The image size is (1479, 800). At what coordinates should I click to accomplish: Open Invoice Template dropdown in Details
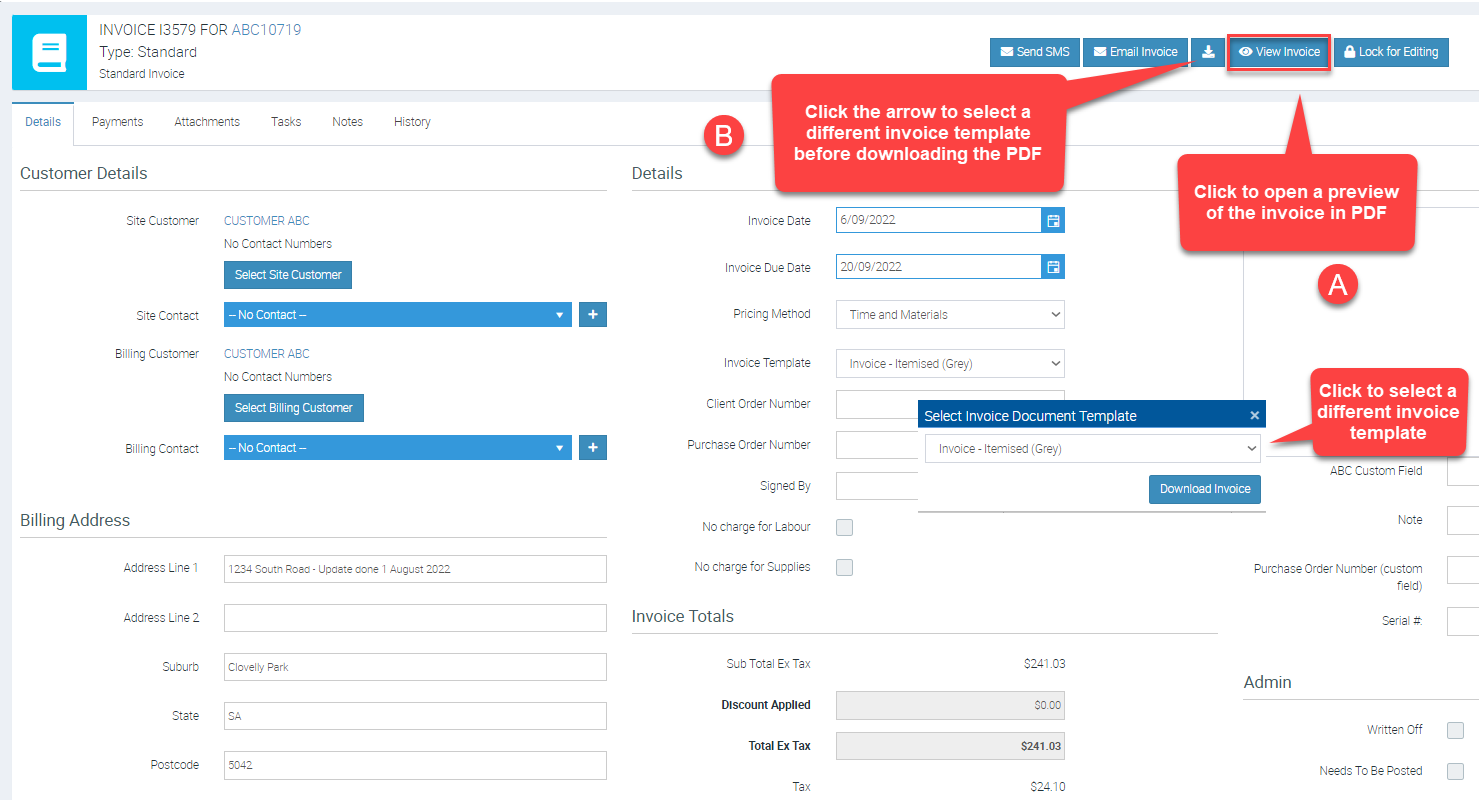(950, 363)
